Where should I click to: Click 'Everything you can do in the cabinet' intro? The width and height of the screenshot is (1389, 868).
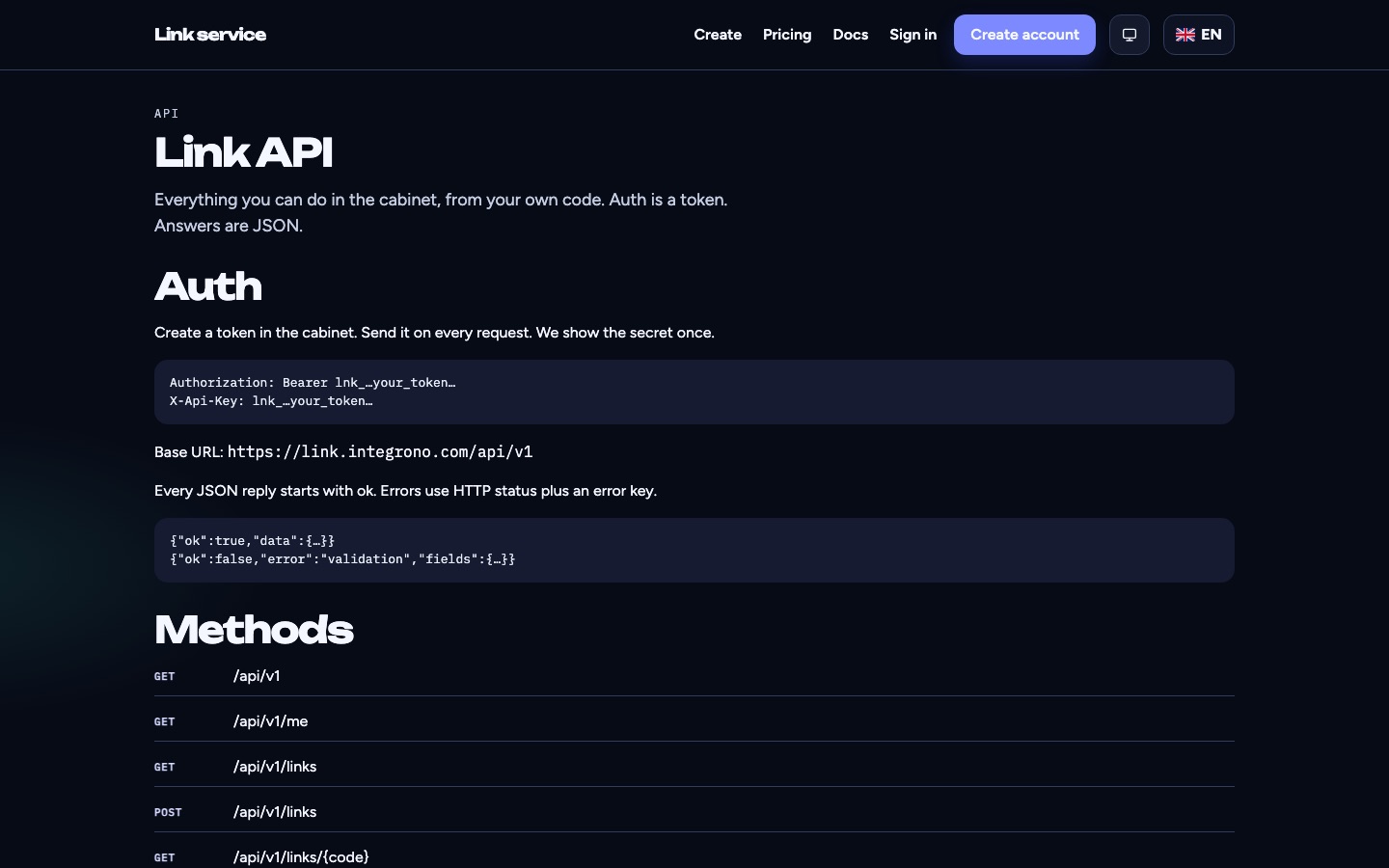(441, 212)
